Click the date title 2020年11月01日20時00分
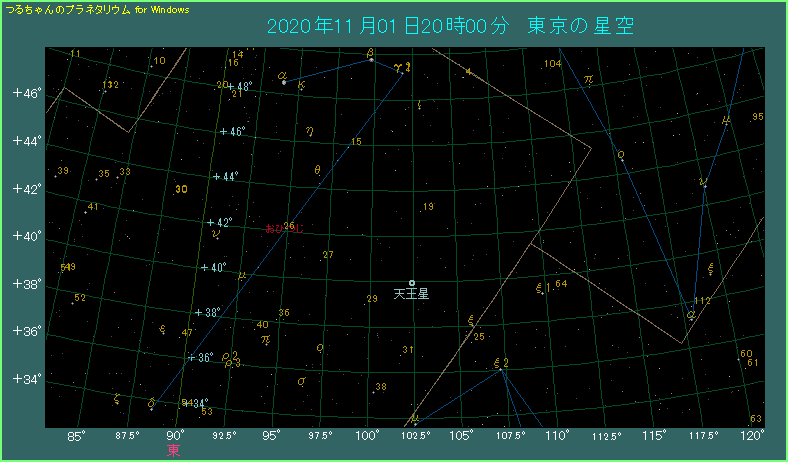This screenshot has height=462, width=788. tap(389, 25)
